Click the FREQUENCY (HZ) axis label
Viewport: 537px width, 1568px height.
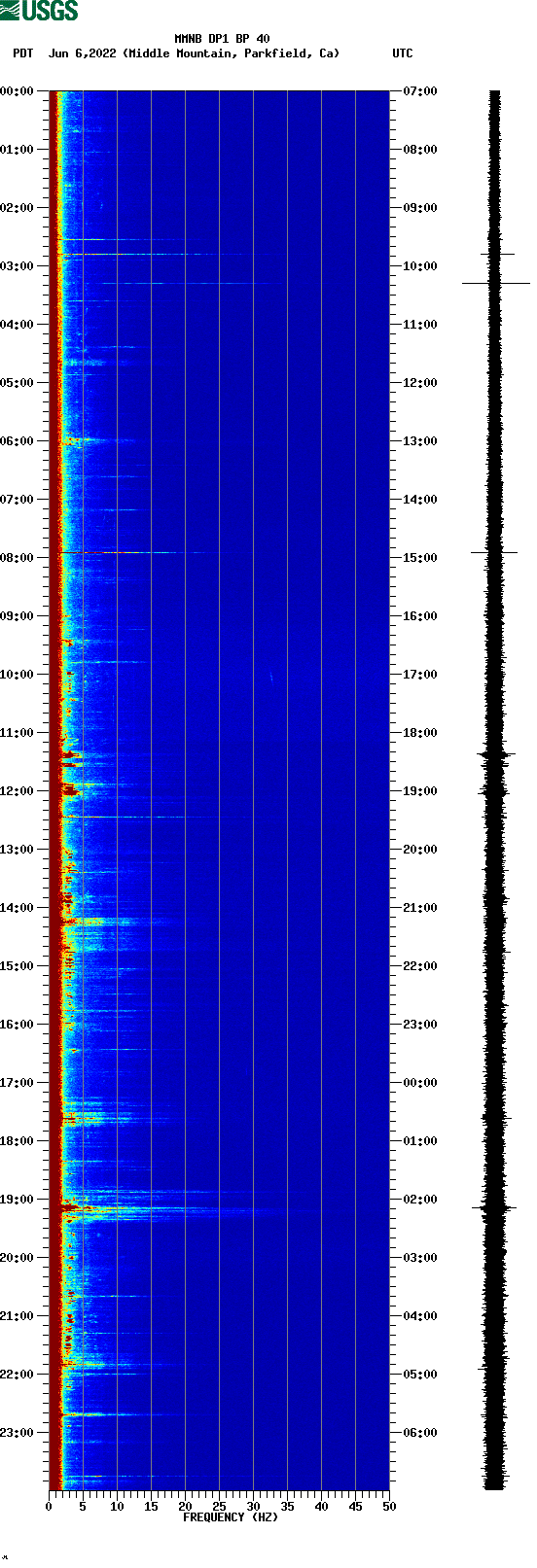click(x=231, y=1517)
